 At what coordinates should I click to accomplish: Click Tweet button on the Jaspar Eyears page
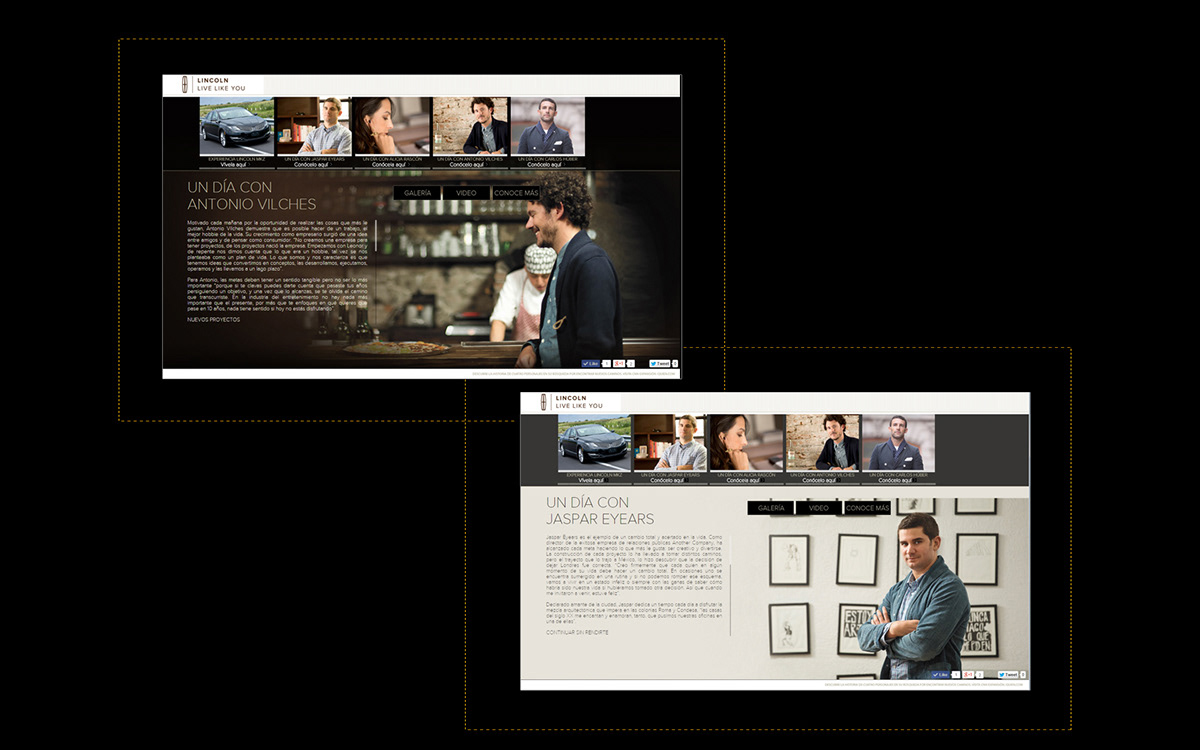(x=1008, y=675)
